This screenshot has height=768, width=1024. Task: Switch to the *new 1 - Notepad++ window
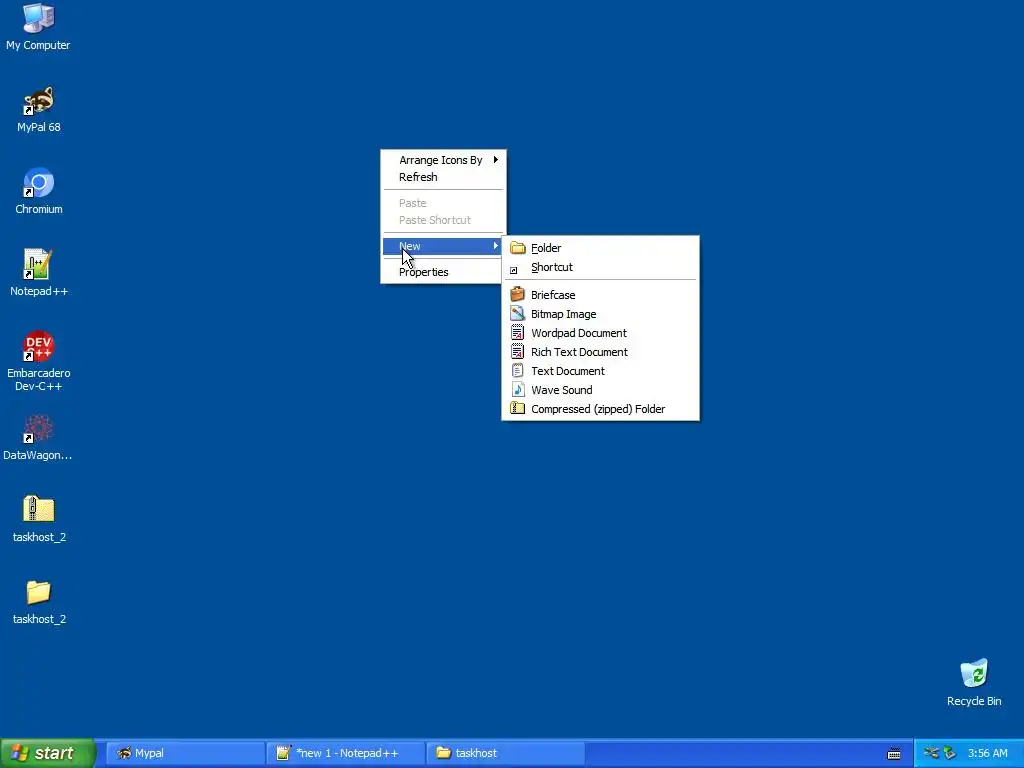click(346, 753)
